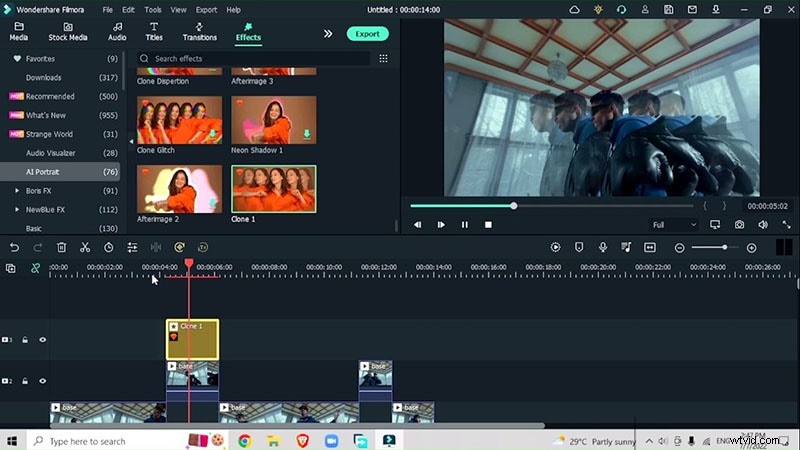Viewport: 800px width, 450px height.
Task: Click in the Search effects field
Action: (253, 59)
